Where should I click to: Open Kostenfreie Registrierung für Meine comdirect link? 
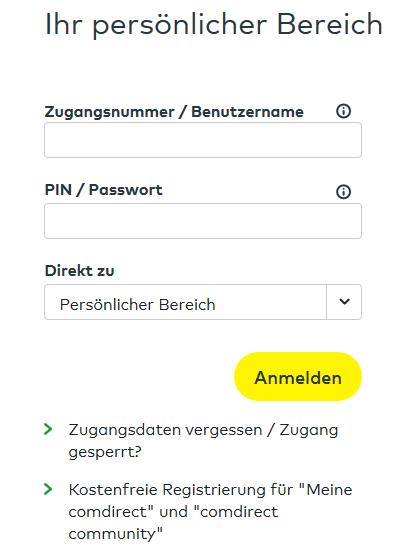click(x=210, y=511)
